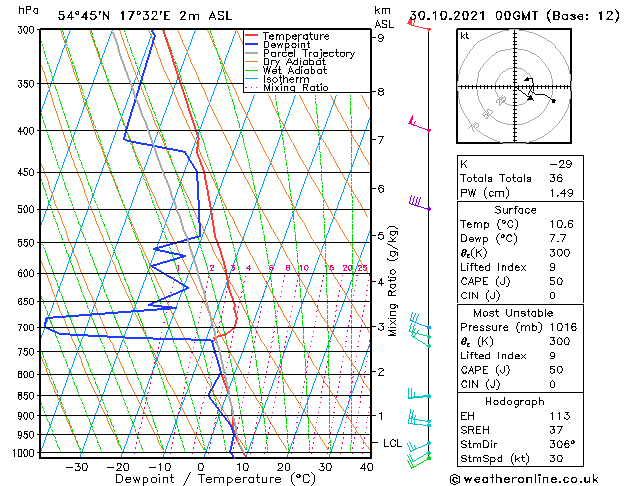
Task: Click the red Temperature legend line
Action: (x=251, y=36)
